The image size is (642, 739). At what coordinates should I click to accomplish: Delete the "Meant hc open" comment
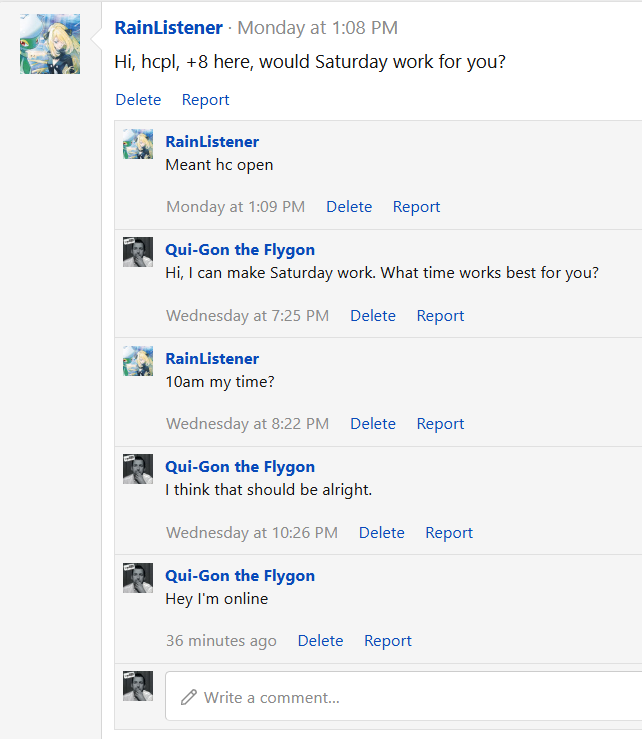349,207
